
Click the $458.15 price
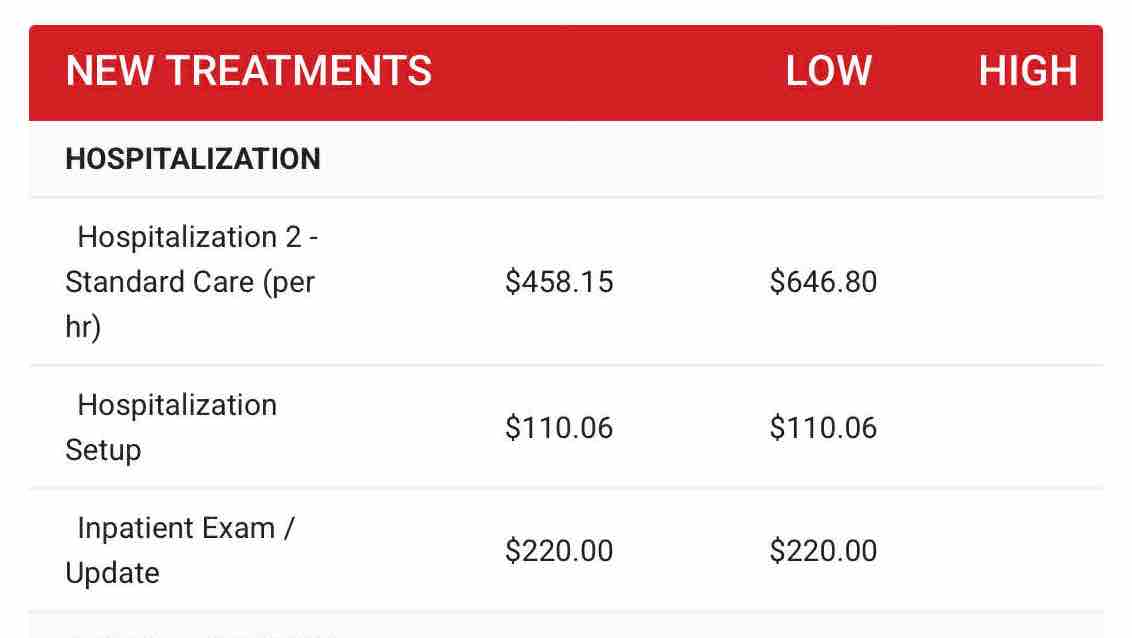pos(559,282)
